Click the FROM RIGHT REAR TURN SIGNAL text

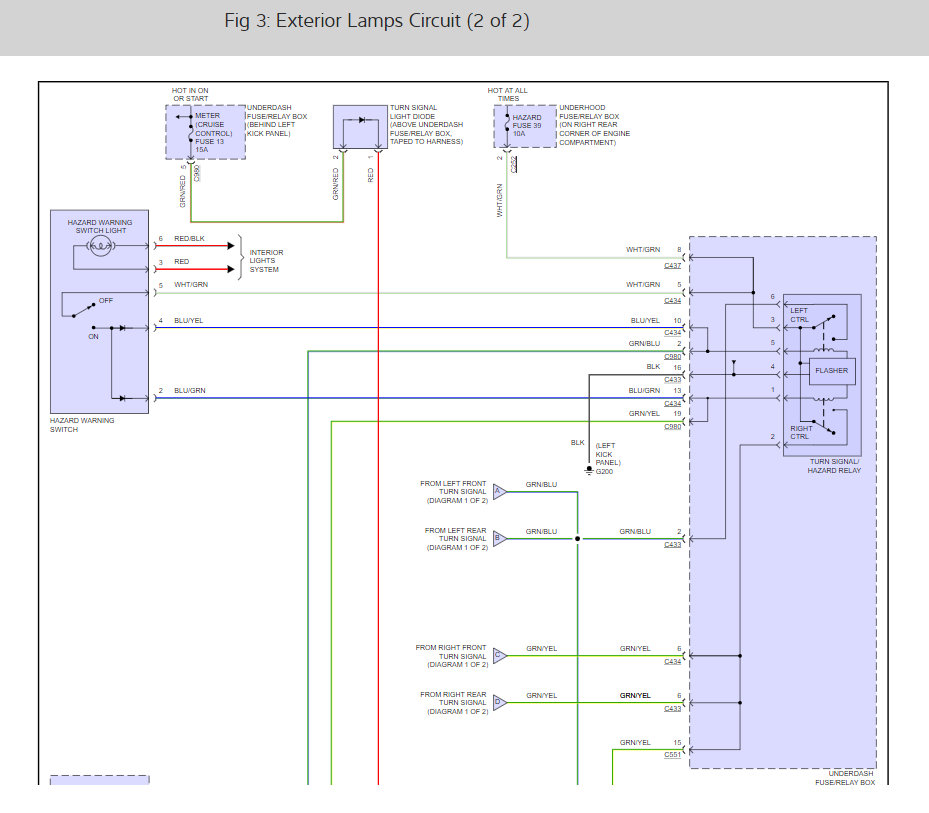click(454, 703)
